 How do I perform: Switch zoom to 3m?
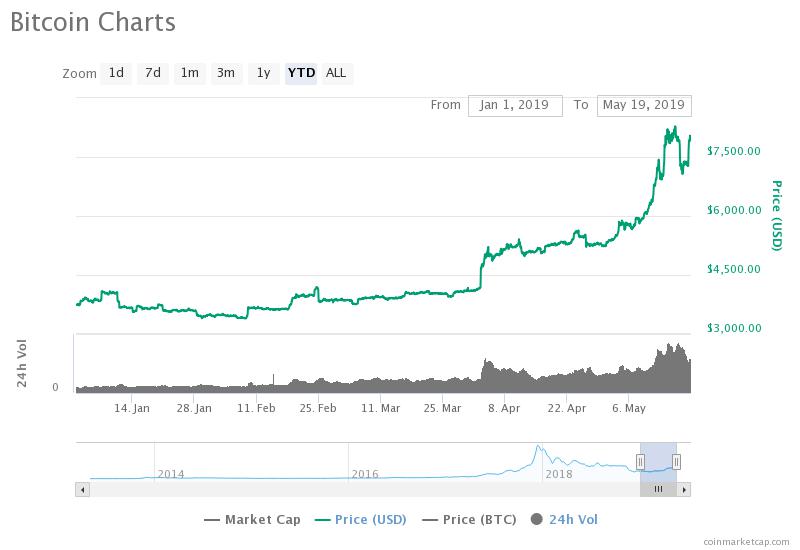[x=226, y=73]
